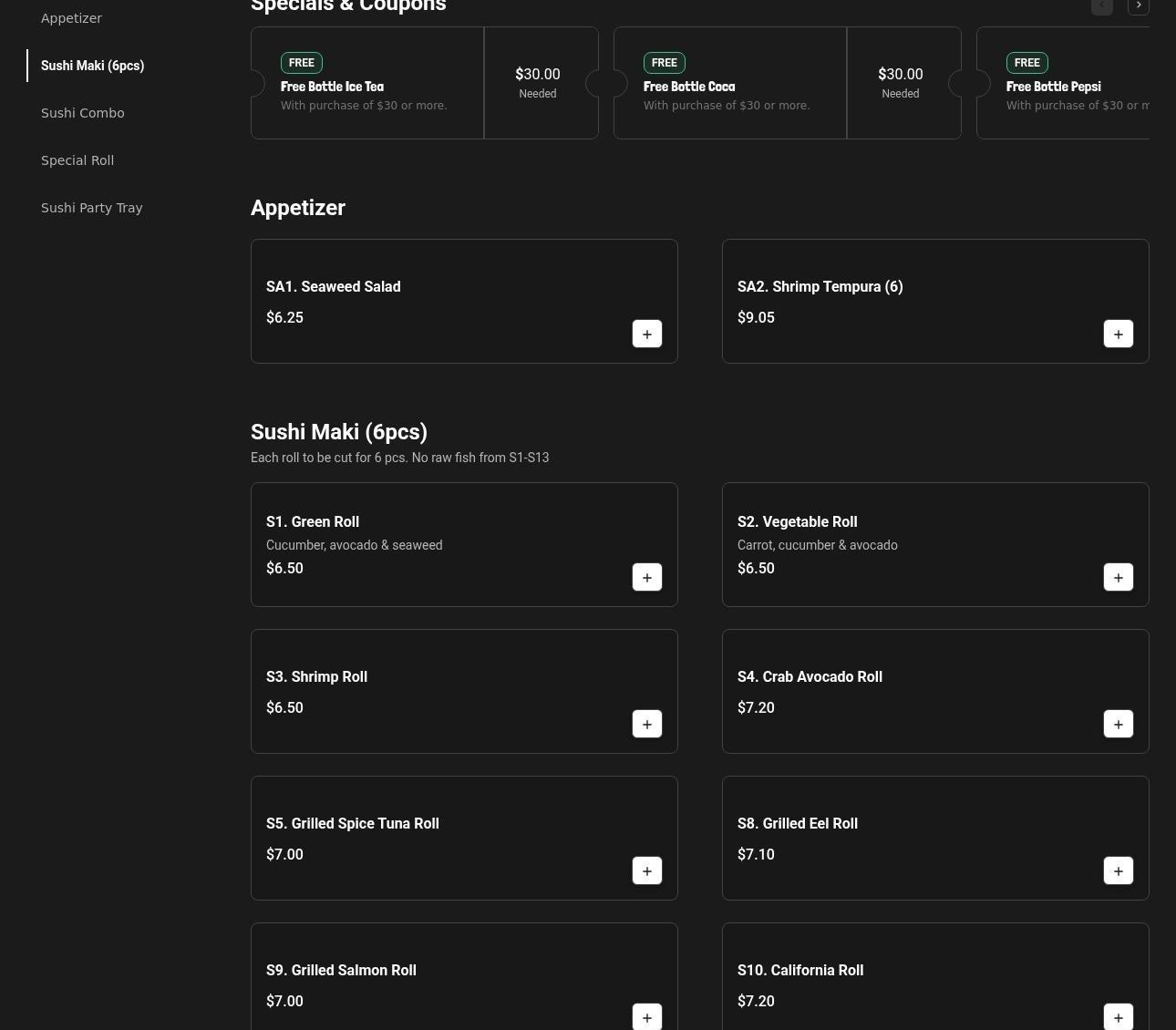This screenshot has width=1176, height=1030.
Task: Add S10. California Roll via plus icon
Action: [x=1118, y=1016]
